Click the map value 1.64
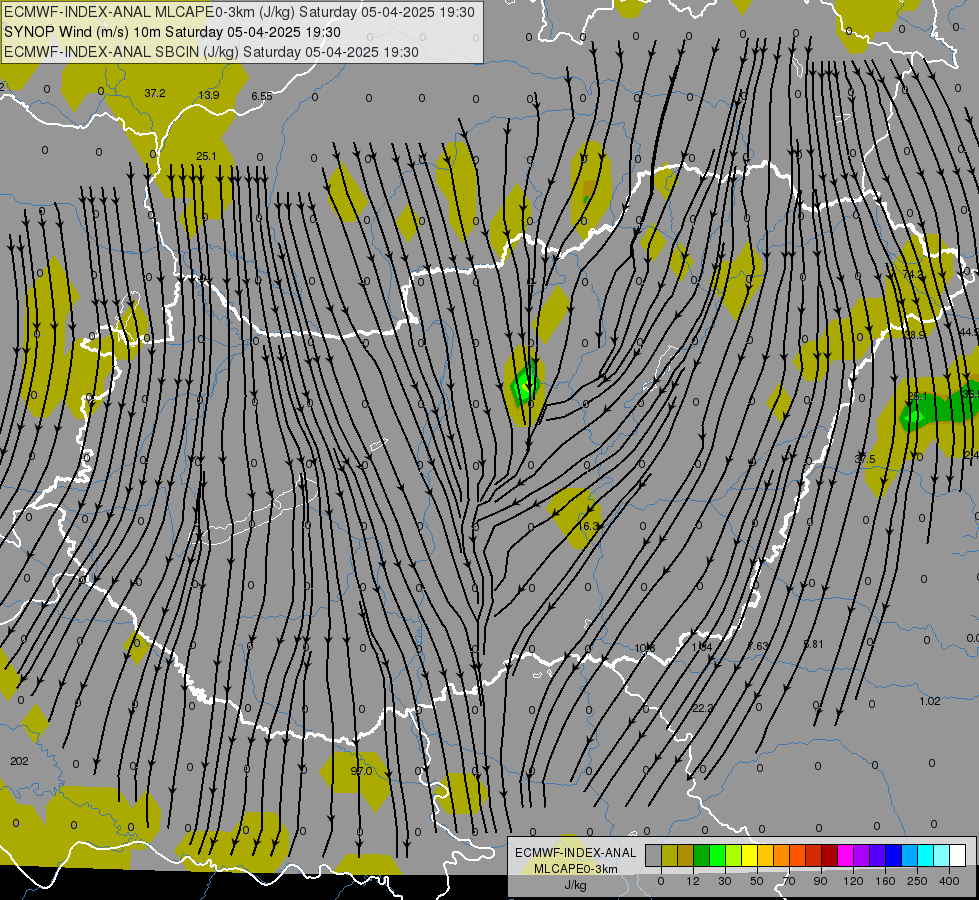 (702, 646)
